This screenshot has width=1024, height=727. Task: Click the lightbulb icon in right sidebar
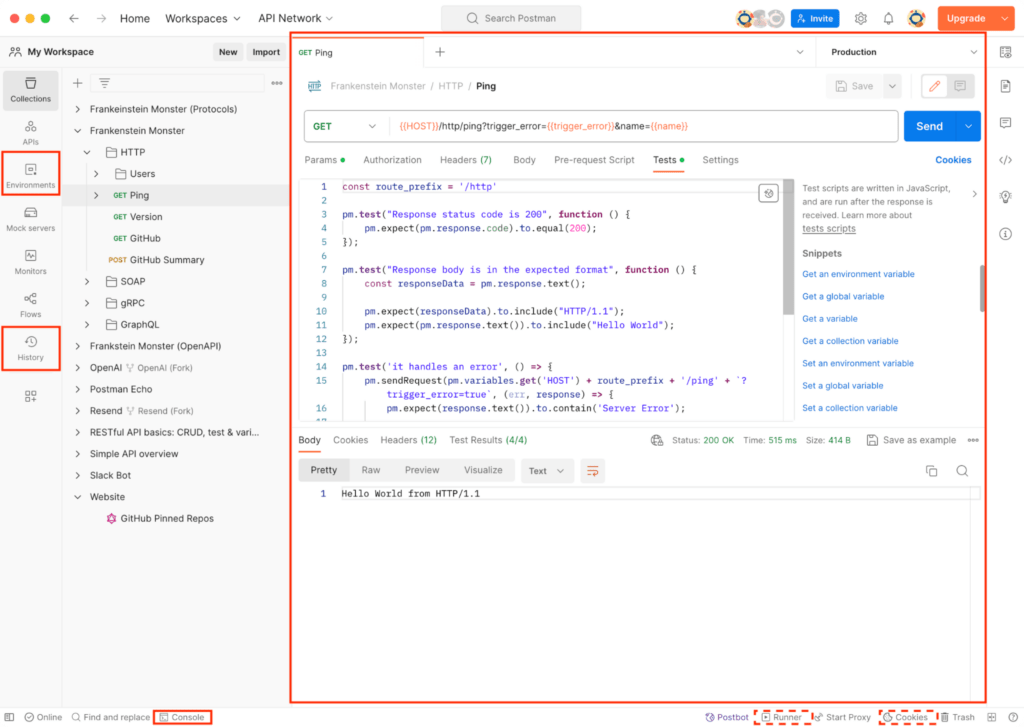pyautogui.click(x=1006, y=197)
